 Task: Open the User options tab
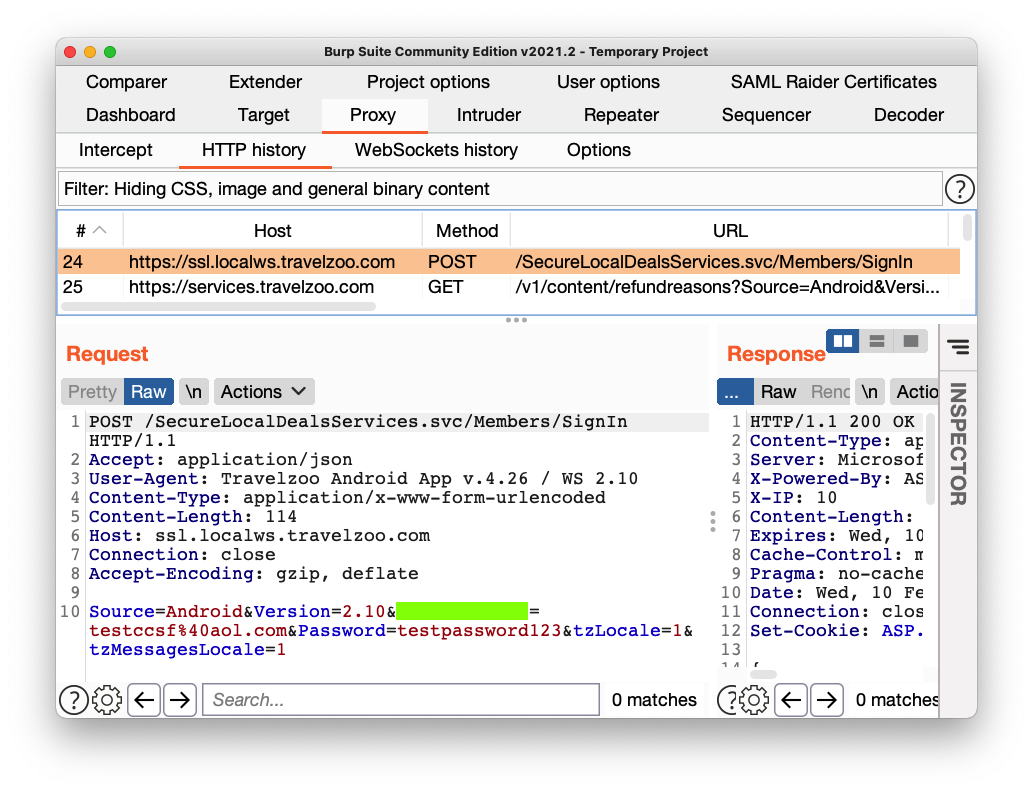pyautogui.click(x=608, y=82)
